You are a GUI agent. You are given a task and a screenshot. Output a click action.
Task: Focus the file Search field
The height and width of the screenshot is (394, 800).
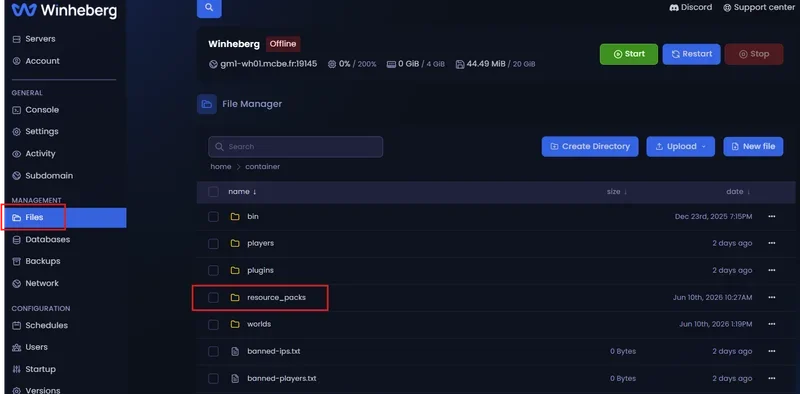pyautogui.click(x=295, y=146)
